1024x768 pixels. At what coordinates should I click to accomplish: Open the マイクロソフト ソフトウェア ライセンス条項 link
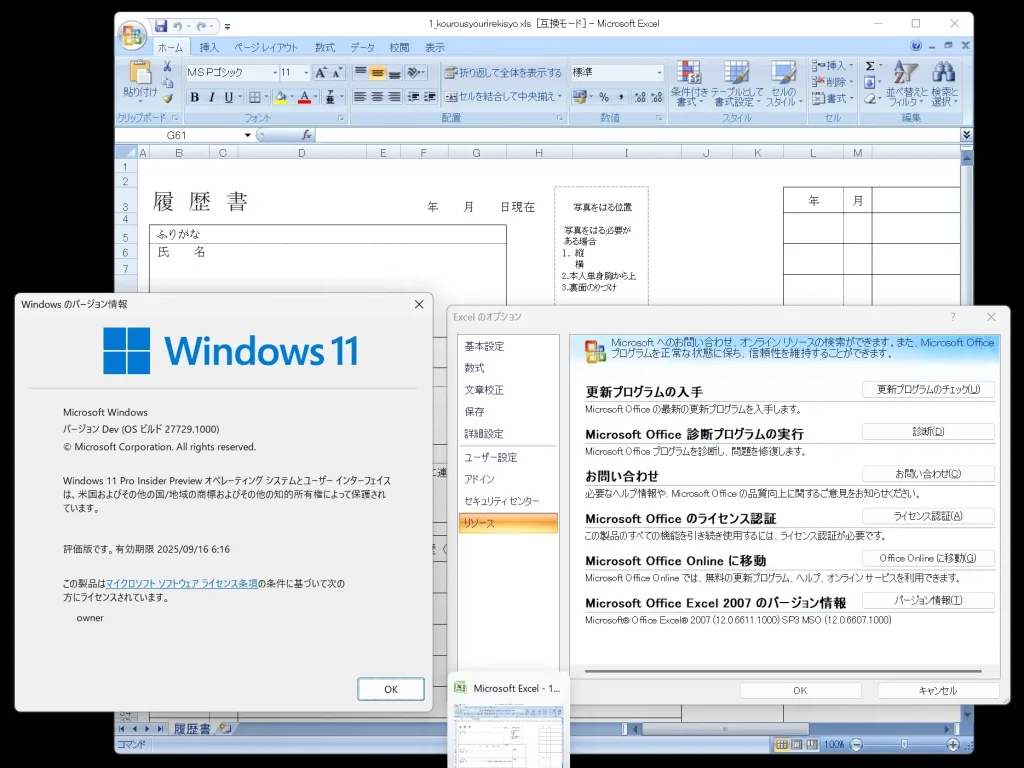pyautogui.click(x=182, y=583)
